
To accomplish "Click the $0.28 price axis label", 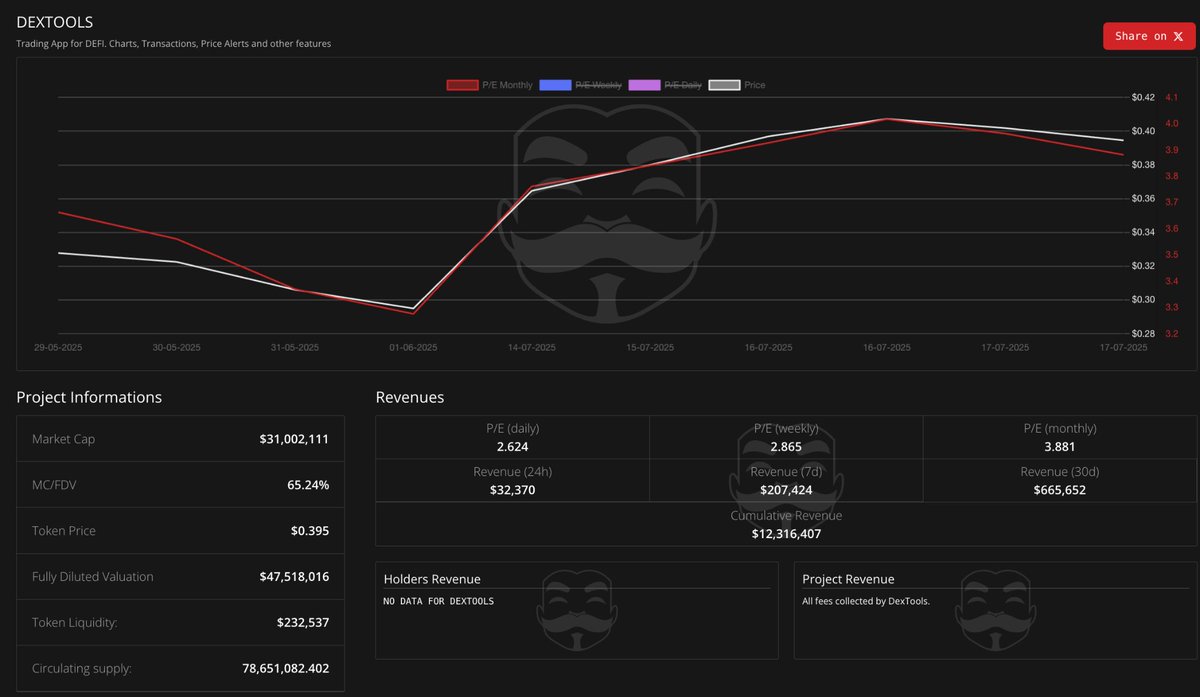I will coord(1143,334).
